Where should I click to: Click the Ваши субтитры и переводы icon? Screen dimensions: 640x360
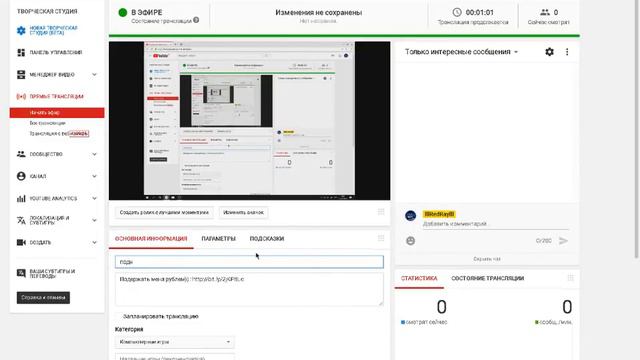[x=21, y=273]
